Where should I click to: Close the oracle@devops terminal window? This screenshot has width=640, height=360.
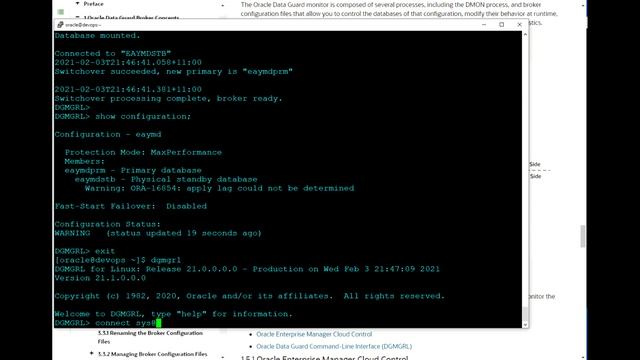coord(519,25)
